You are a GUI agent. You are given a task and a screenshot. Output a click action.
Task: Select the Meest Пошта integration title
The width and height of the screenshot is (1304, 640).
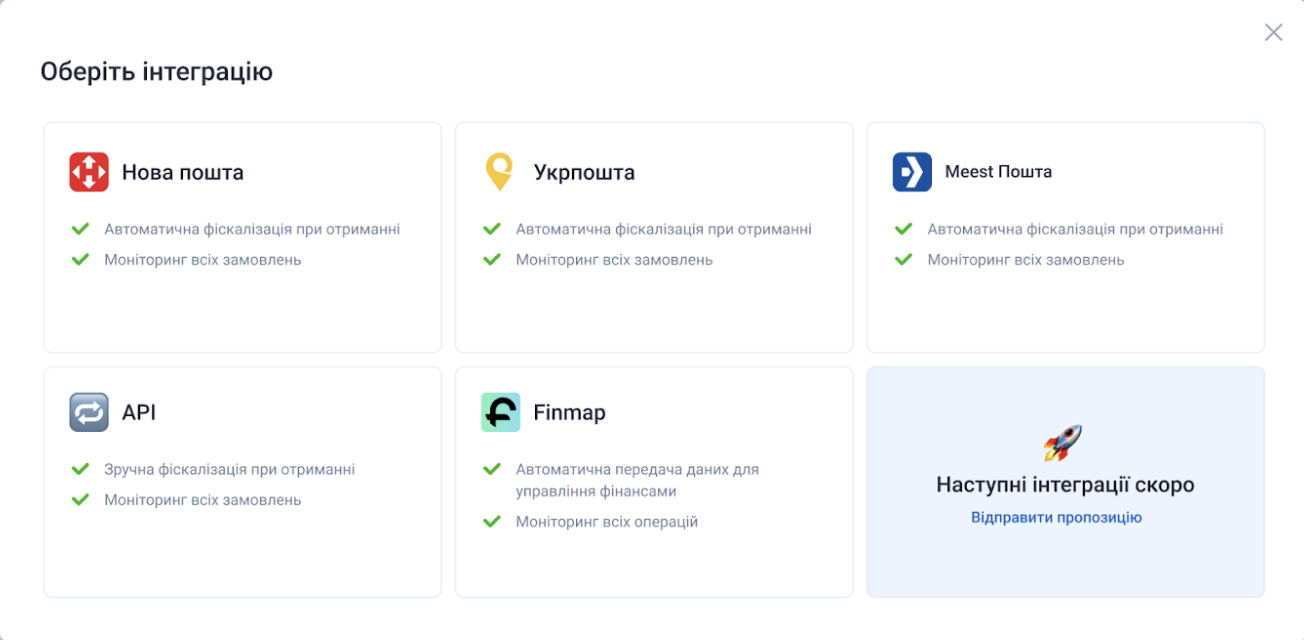998,172
